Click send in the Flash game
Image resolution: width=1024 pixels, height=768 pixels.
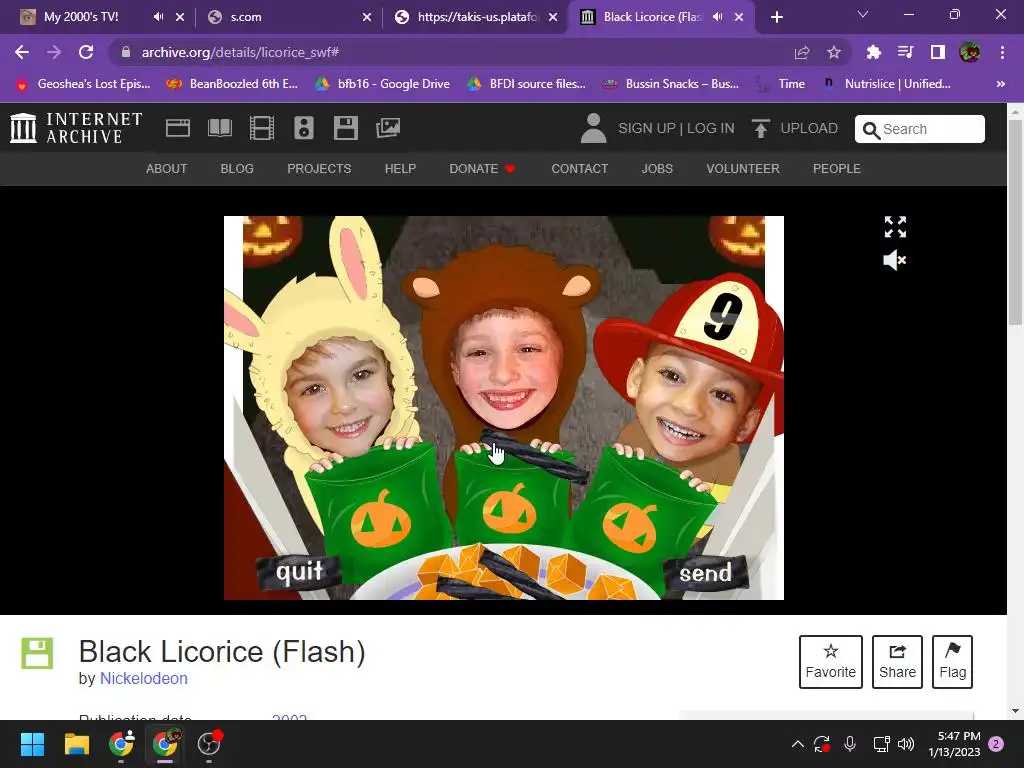click(705, 573)
